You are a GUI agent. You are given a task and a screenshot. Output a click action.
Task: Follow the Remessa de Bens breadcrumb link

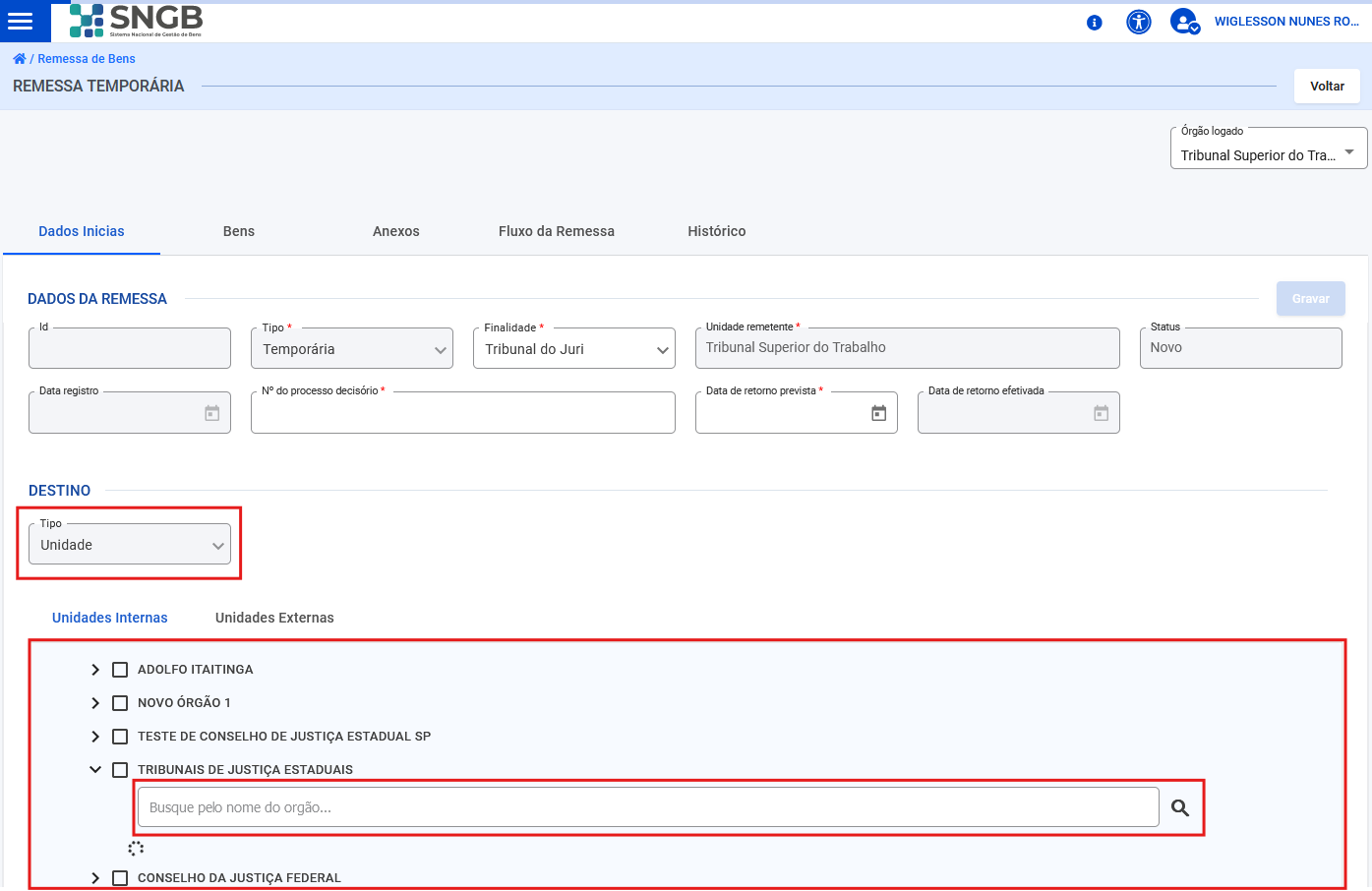(x=87, y=59)
